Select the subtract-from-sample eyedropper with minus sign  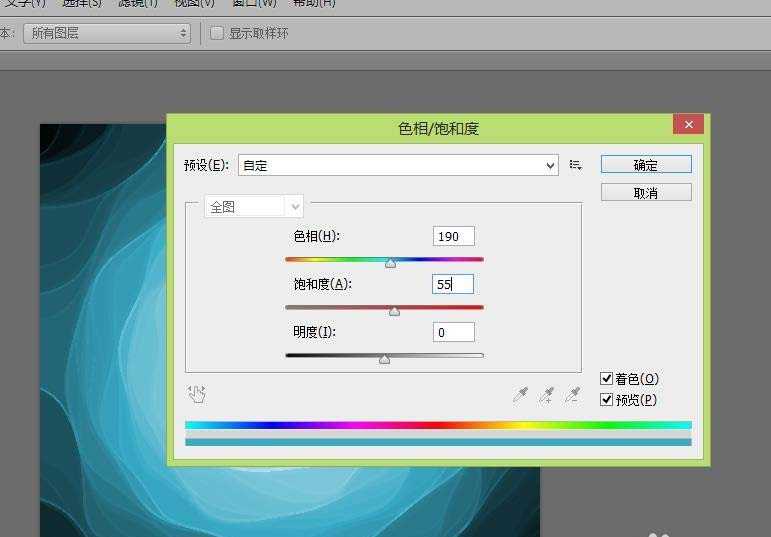(572, 395)
